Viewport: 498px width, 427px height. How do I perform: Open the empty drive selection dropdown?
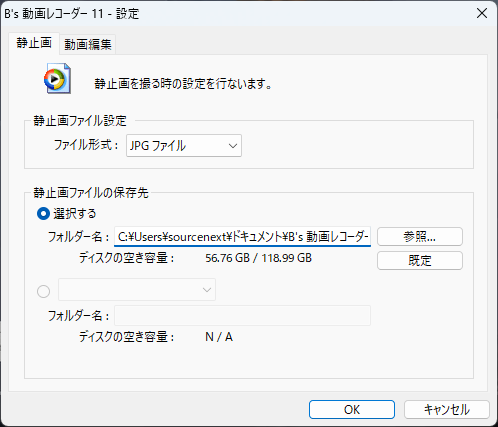137,290
